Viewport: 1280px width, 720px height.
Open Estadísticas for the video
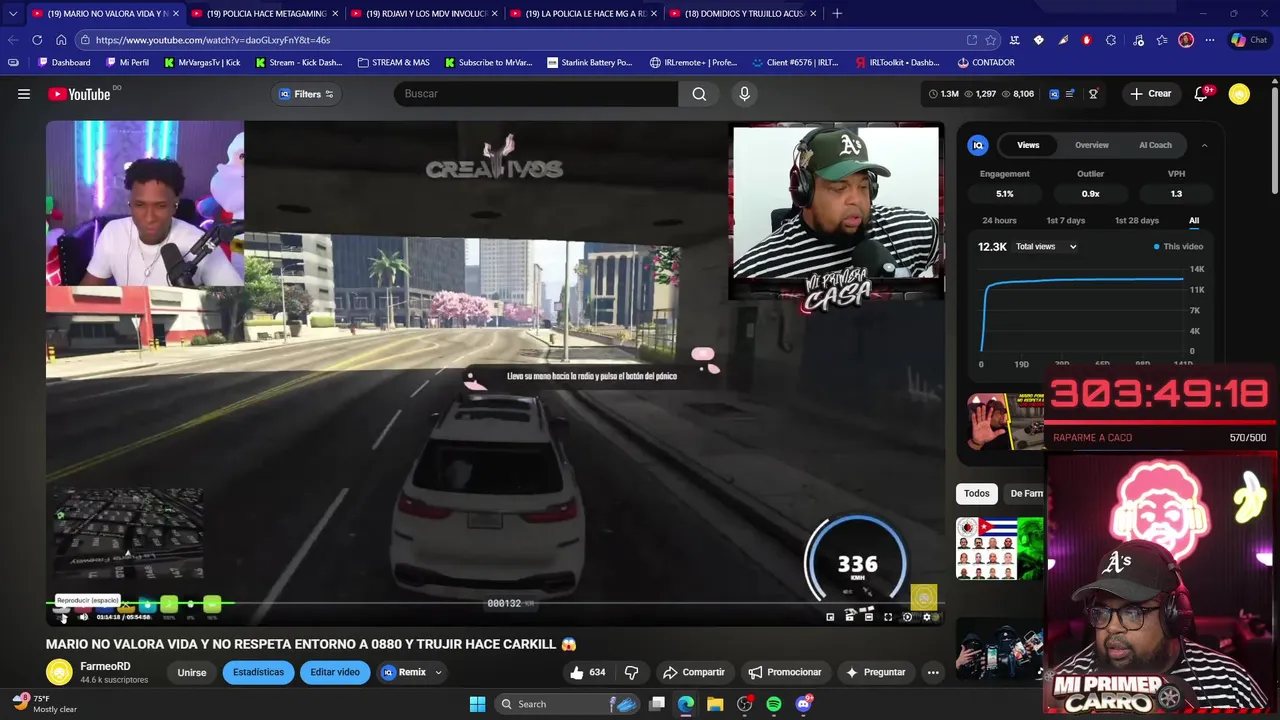(259, 672)
